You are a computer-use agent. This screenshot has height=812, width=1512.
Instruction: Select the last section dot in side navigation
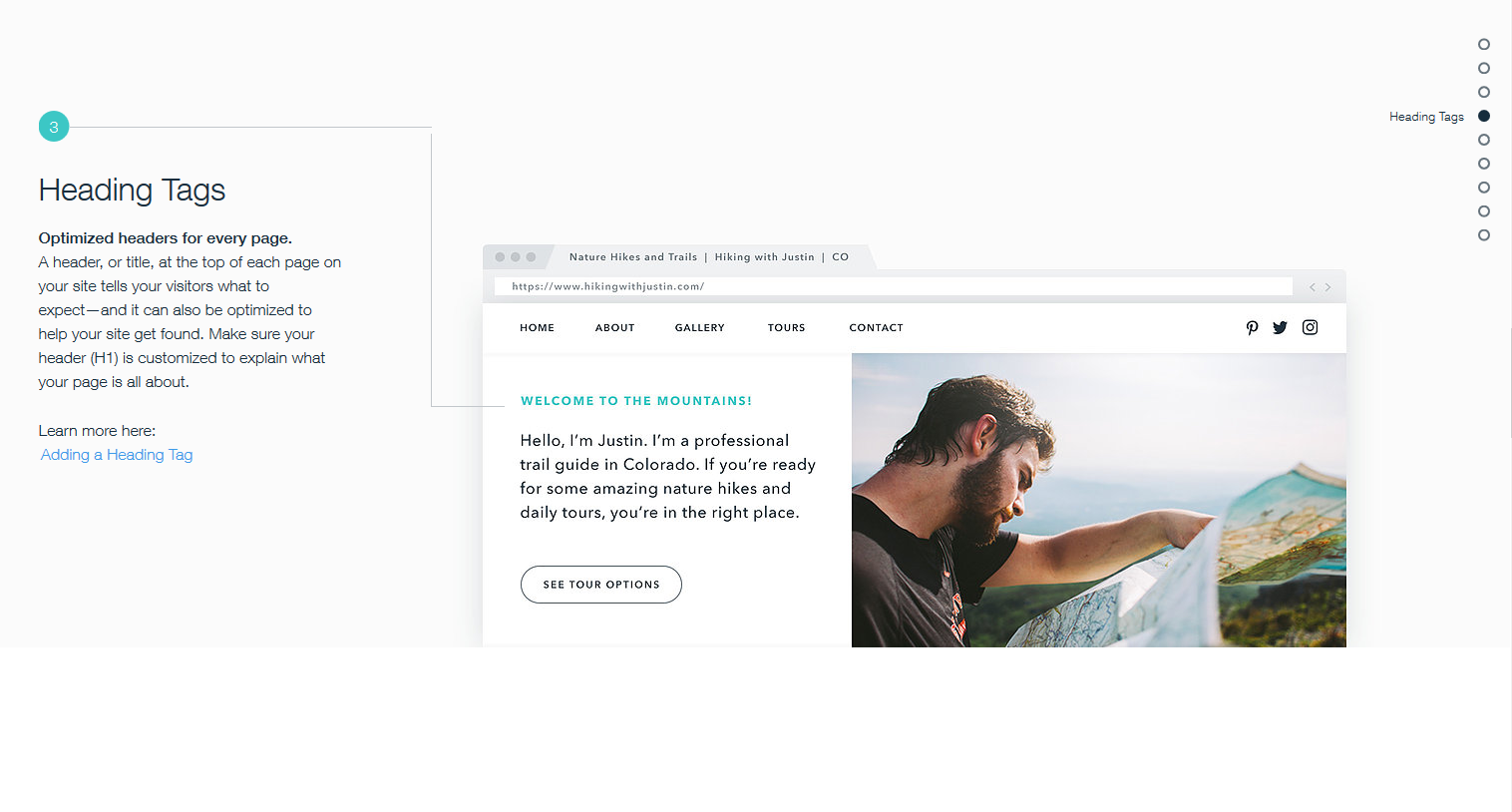point(1484,235)
